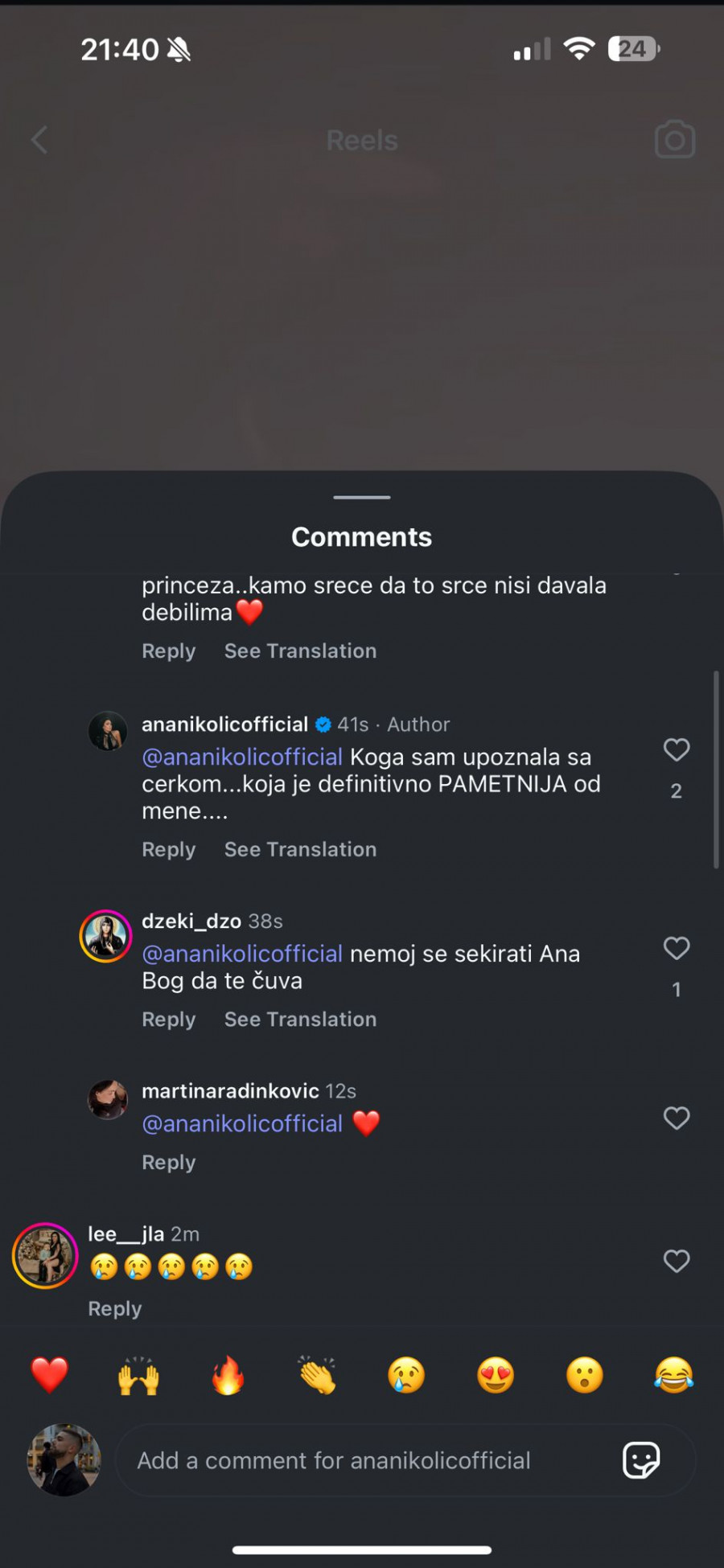The width and height of the screenshot is (724, 1568).
Task: Insert the clapping hands emoji reaction
Action: [317, 1375]
